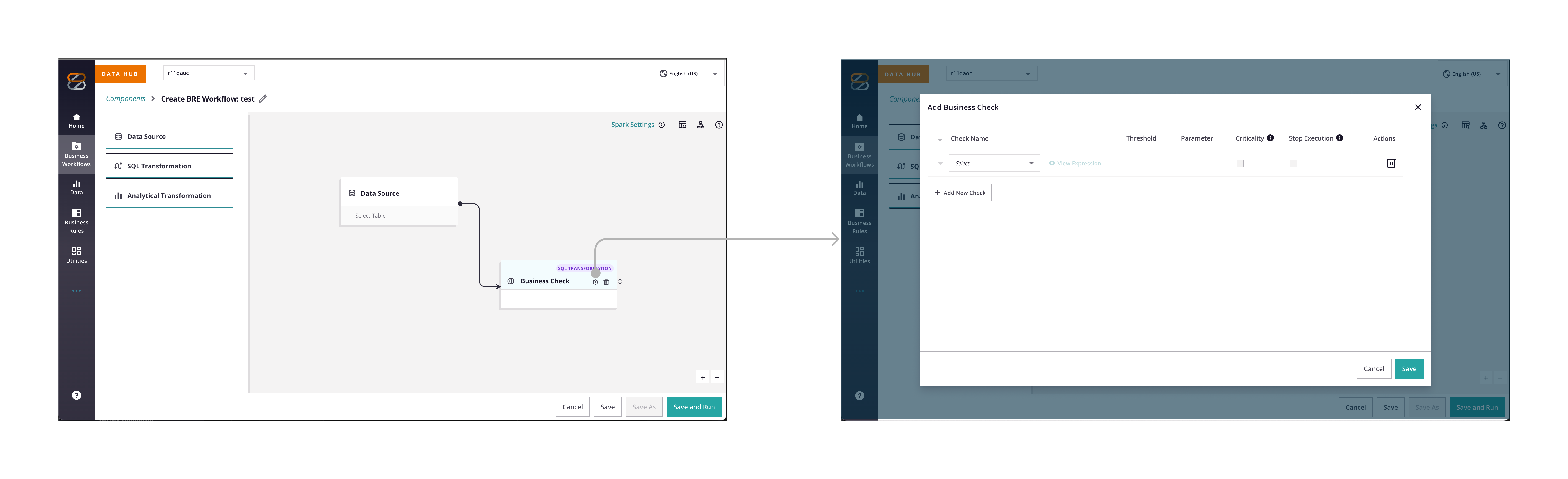Add SQL Transformation component from palette

tap(169, 166)
